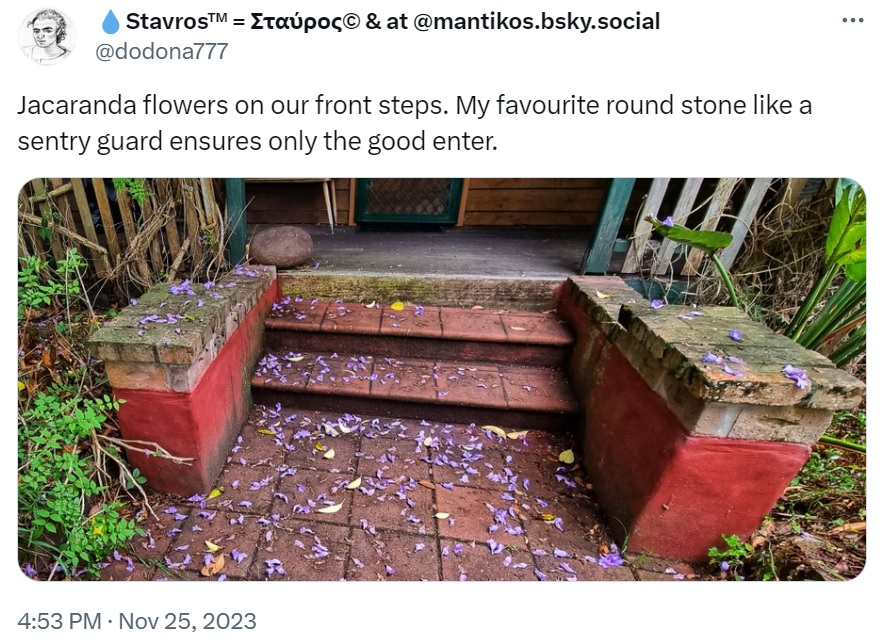Open the jacaranda steps photo
The image size is (881, 637).
tap(441, 379)
